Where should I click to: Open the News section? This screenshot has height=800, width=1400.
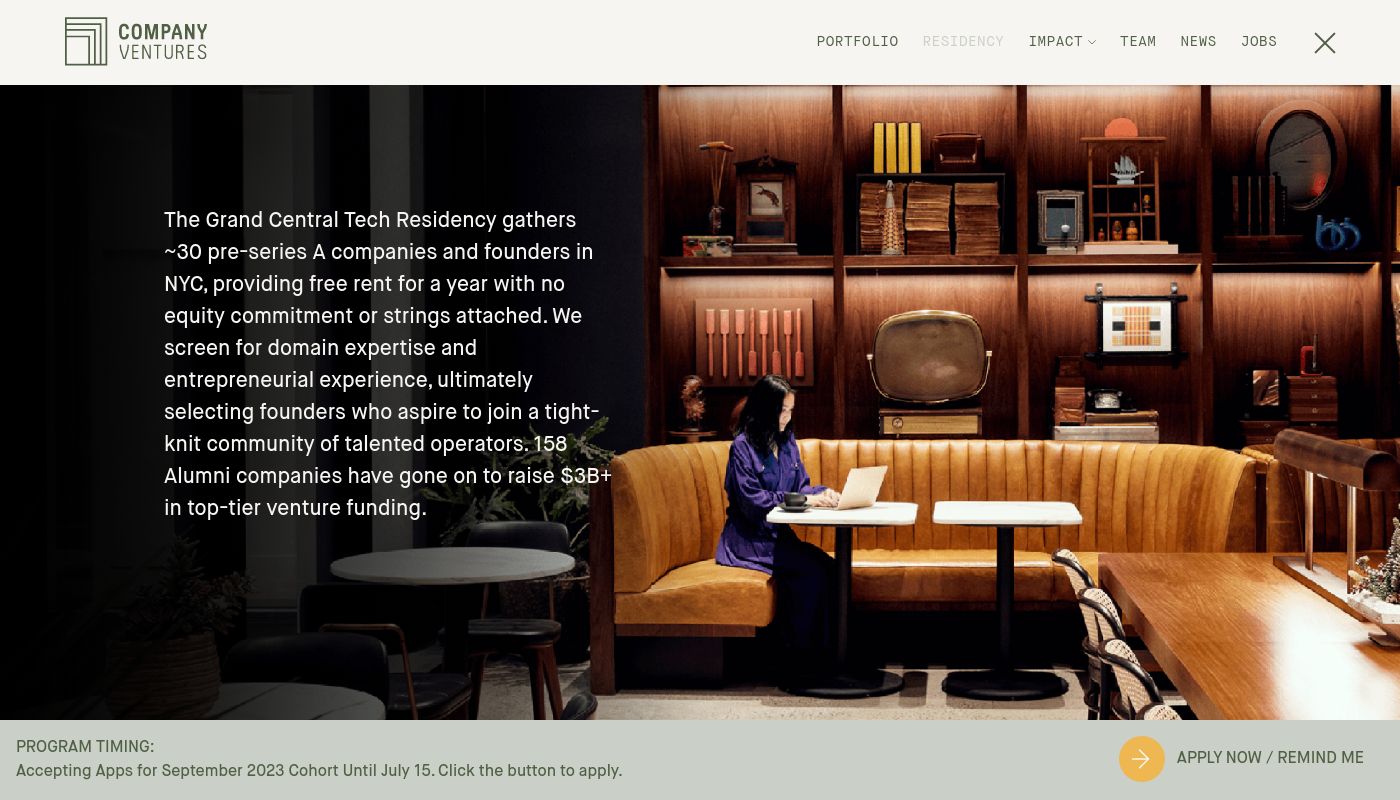tap(1198, 41)
